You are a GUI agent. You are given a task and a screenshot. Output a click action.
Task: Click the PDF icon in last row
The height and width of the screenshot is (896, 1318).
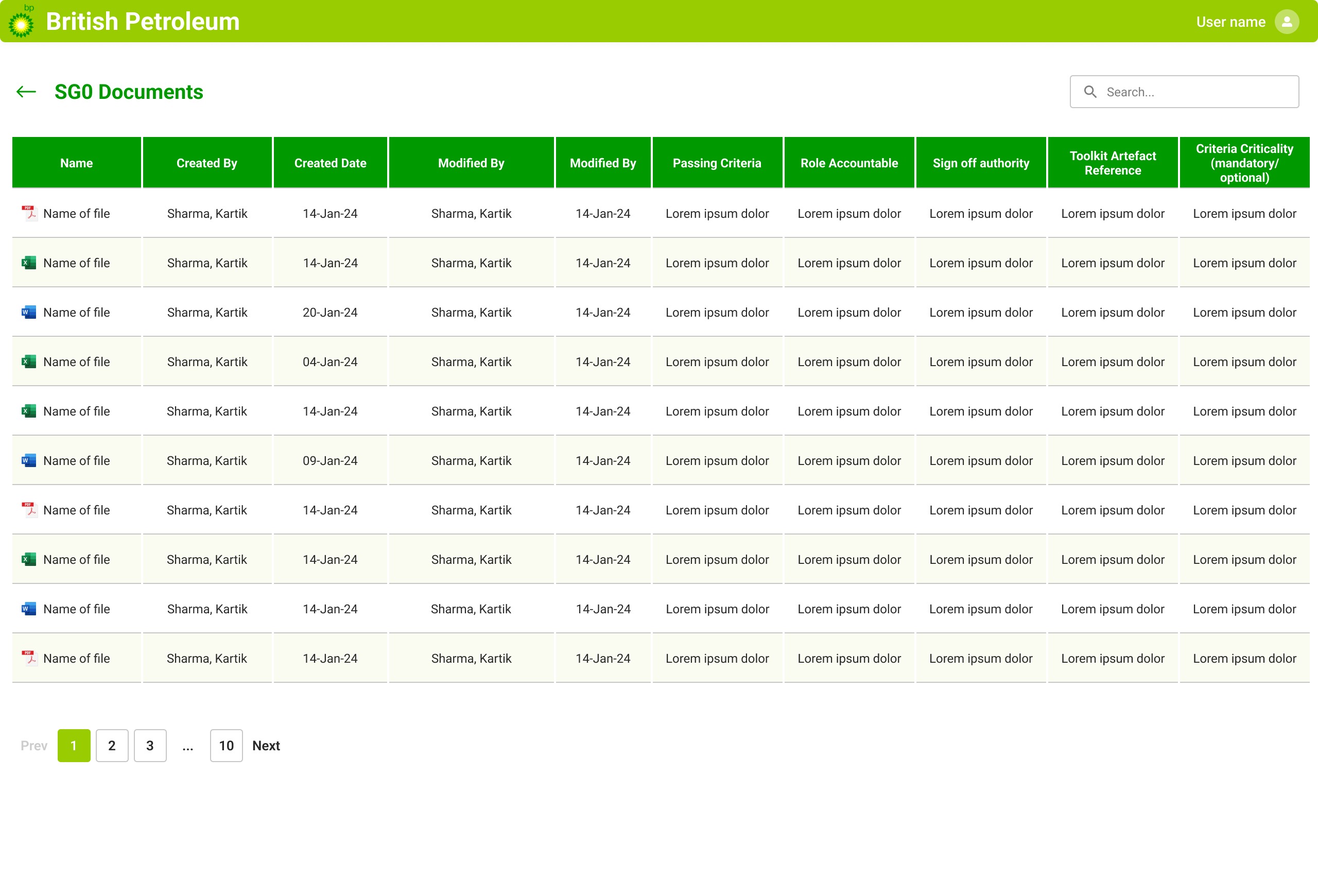coord(28,658)
